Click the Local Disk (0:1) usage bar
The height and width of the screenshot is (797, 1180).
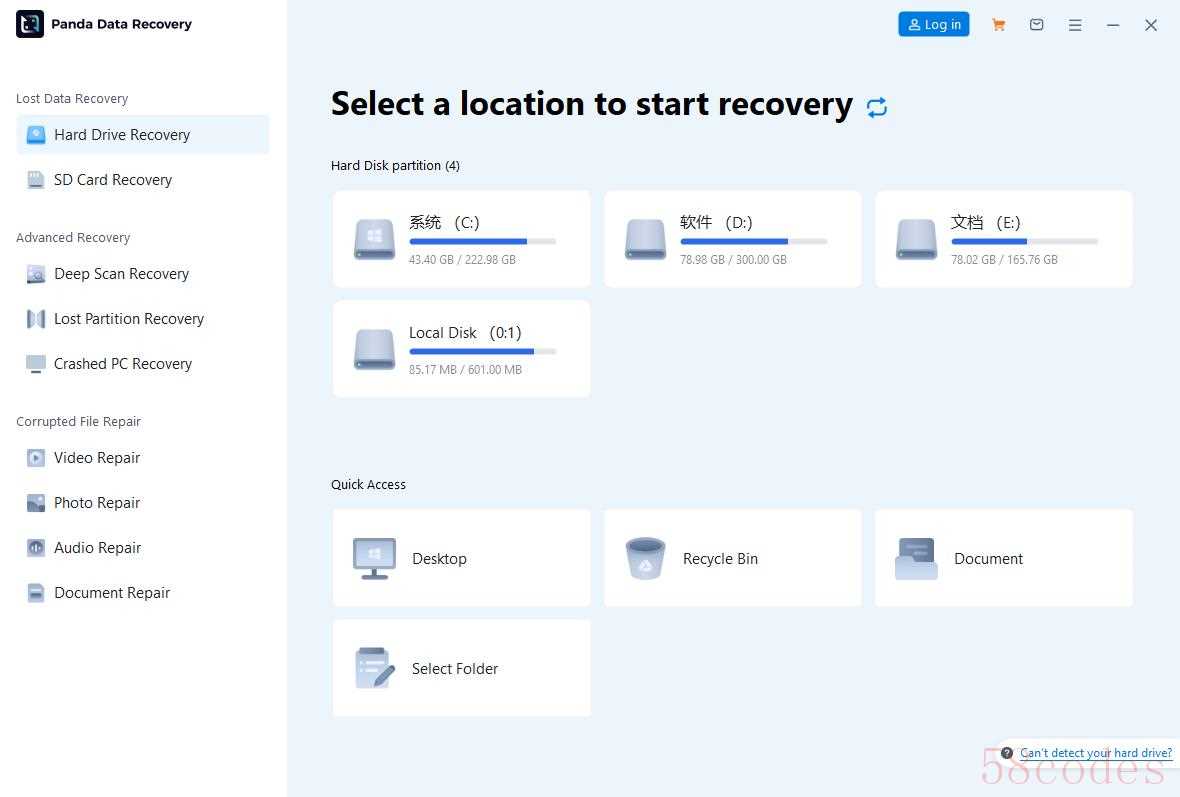pos(482,351)
